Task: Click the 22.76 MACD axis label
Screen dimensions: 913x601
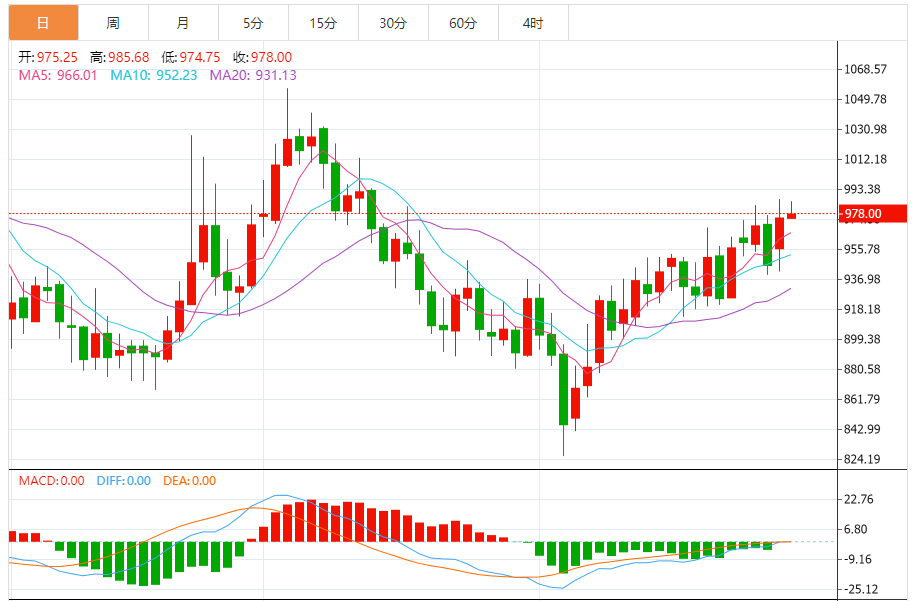Action: pyautogui.click(x=859, y=499)
